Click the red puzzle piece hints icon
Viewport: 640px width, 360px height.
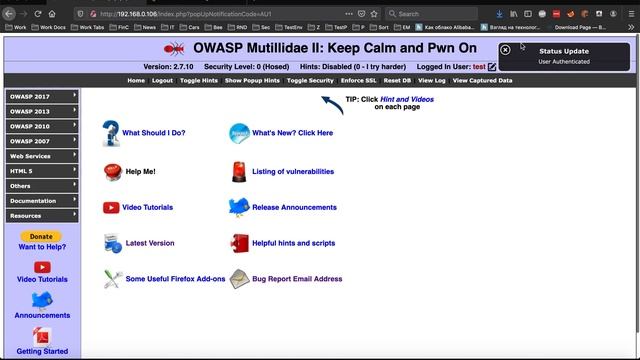pyautogui.click(x=240, y=243)
